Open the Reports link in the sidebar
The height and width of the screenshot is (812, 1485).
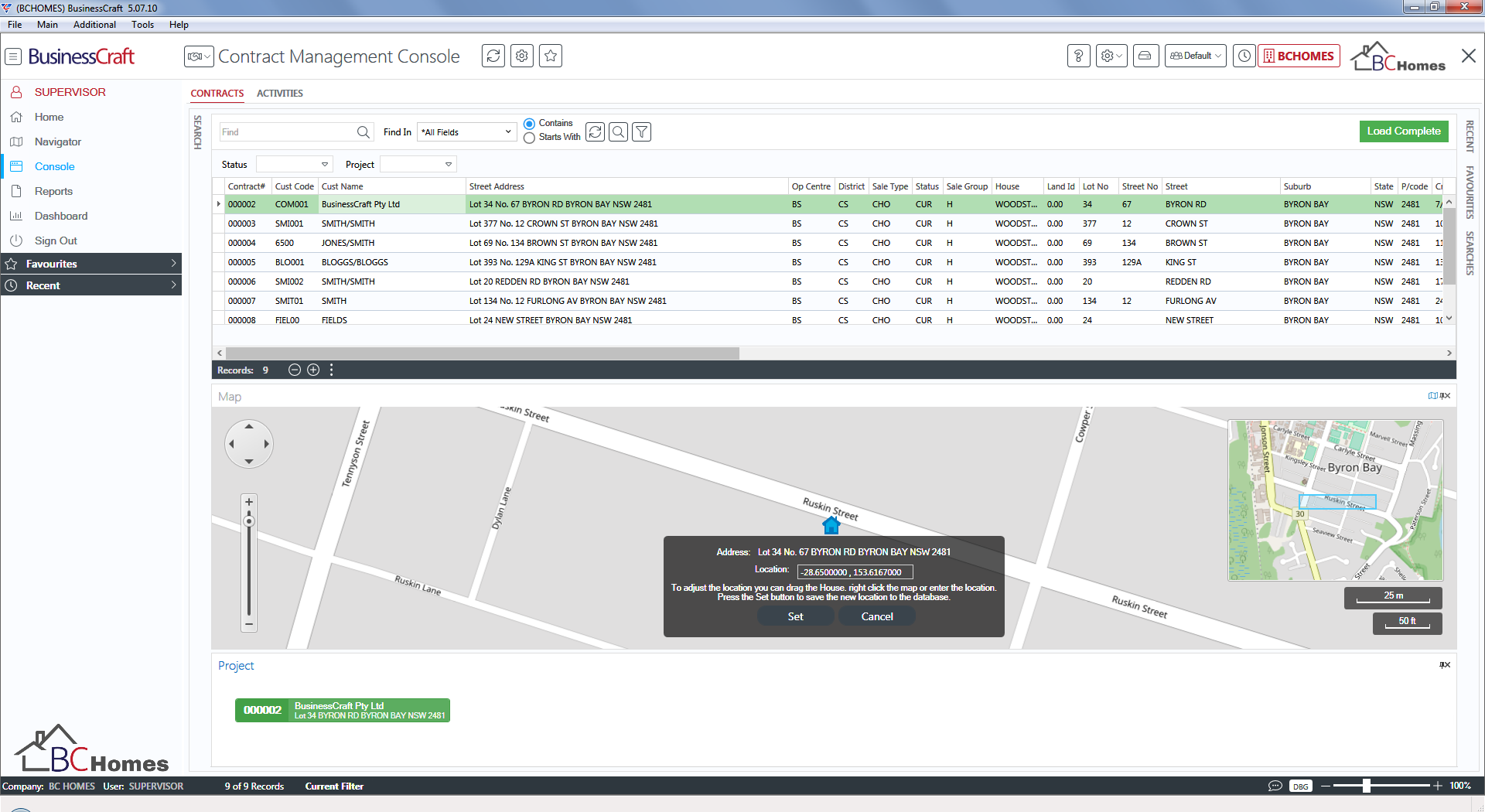[x=53, y=191]
